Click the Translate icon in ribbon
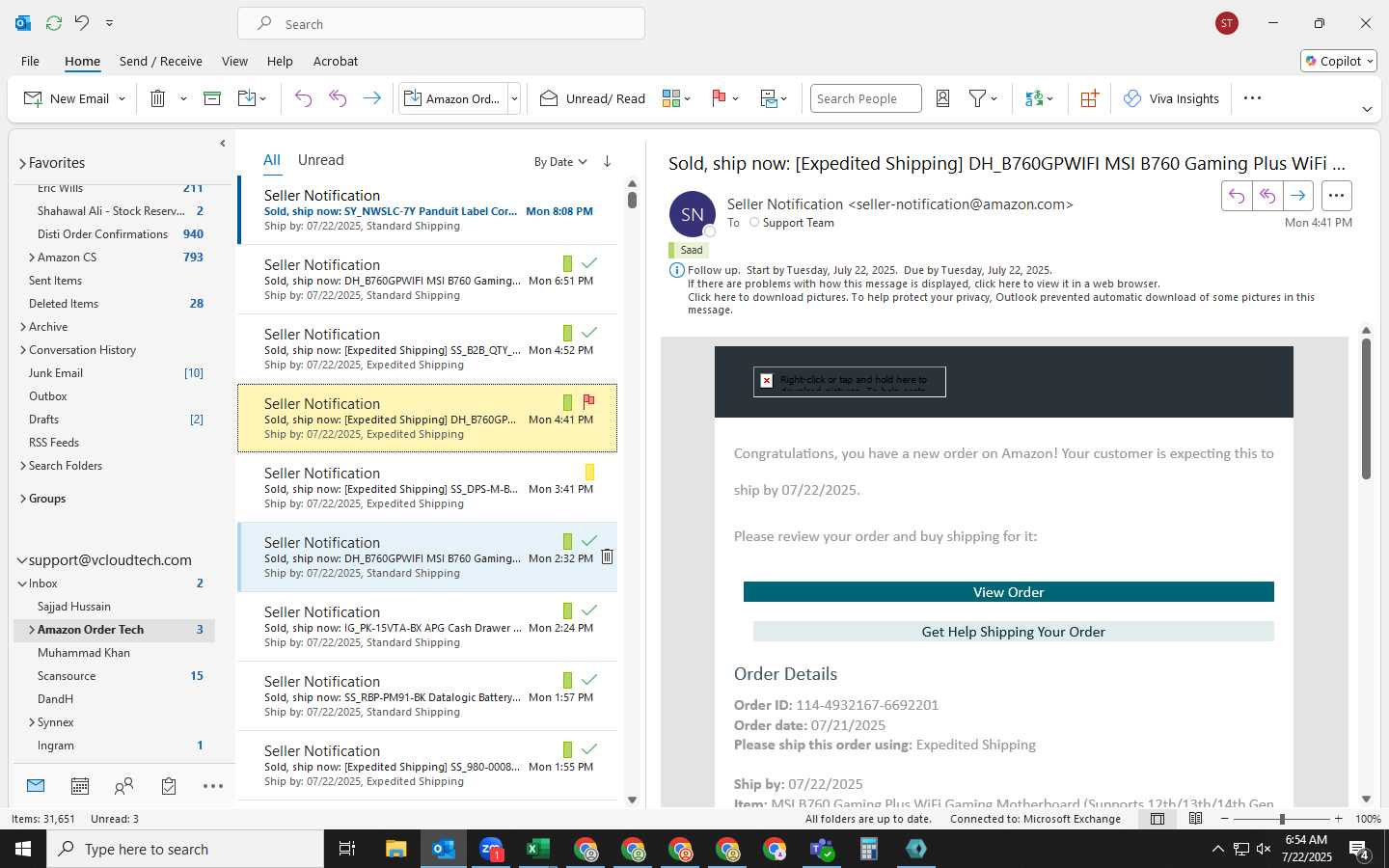The image size is (1389, 868). point(1034,98)
